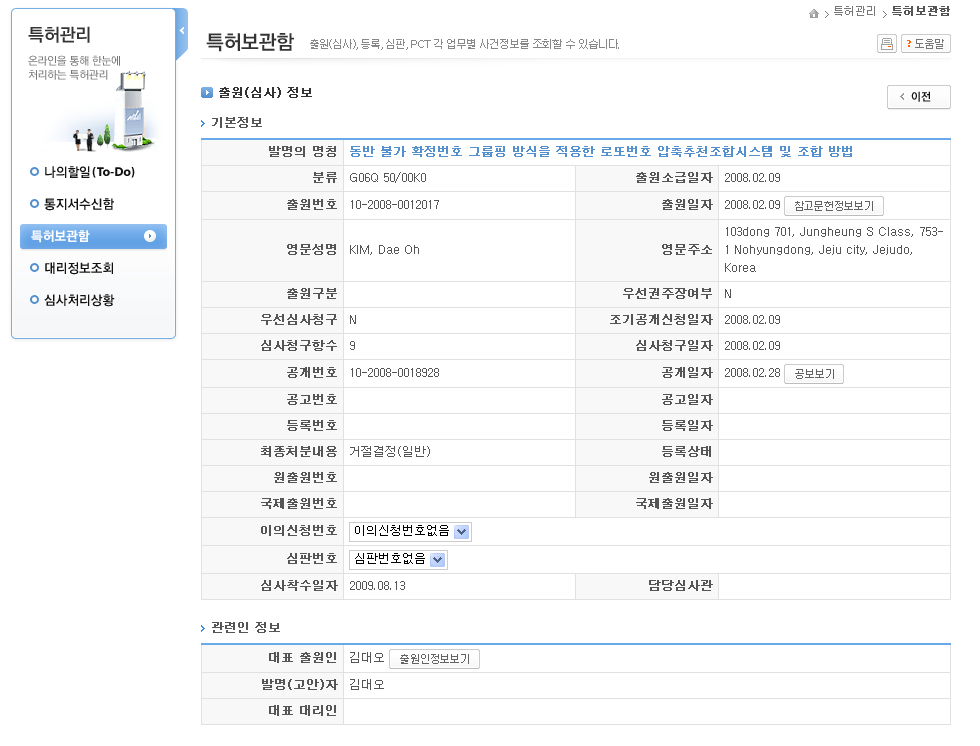Click the 공보보기 button
980x746 pixels.
point(814,374)
